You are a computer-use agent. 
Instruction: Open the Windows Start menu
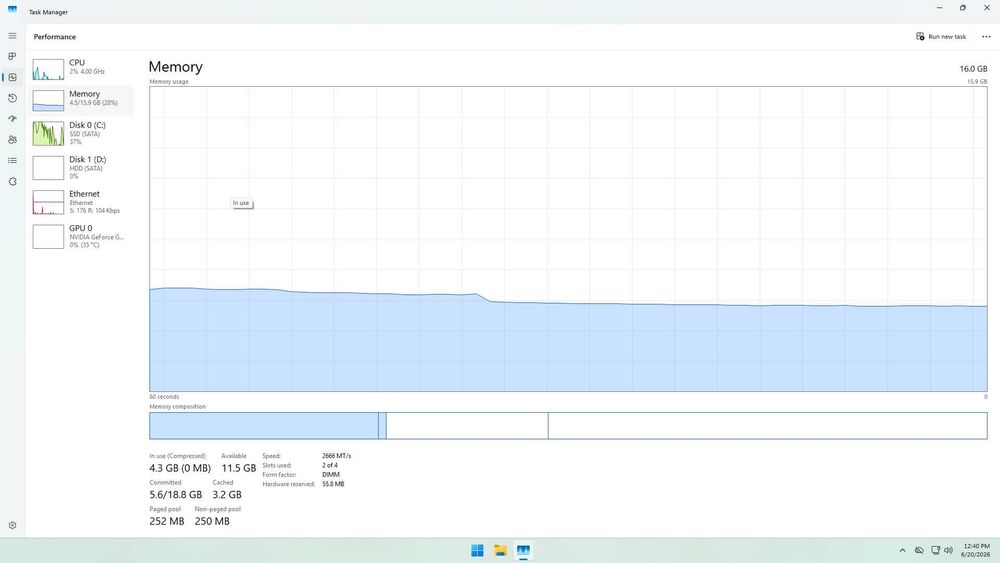[477, 550]
